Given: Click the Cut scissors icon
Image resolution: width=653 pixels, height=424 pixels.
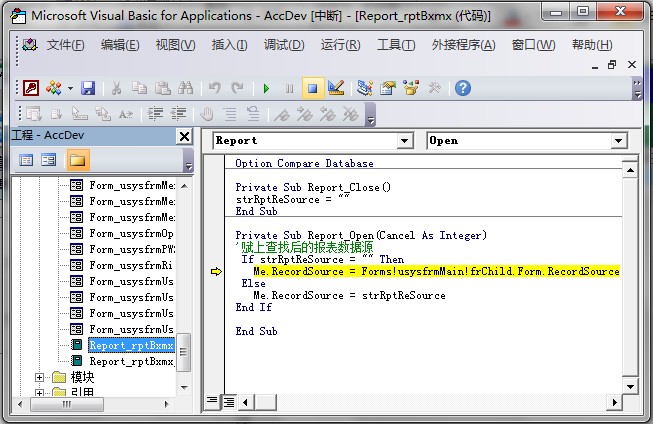Looking at the screenshot, I should tap(117, 88).
